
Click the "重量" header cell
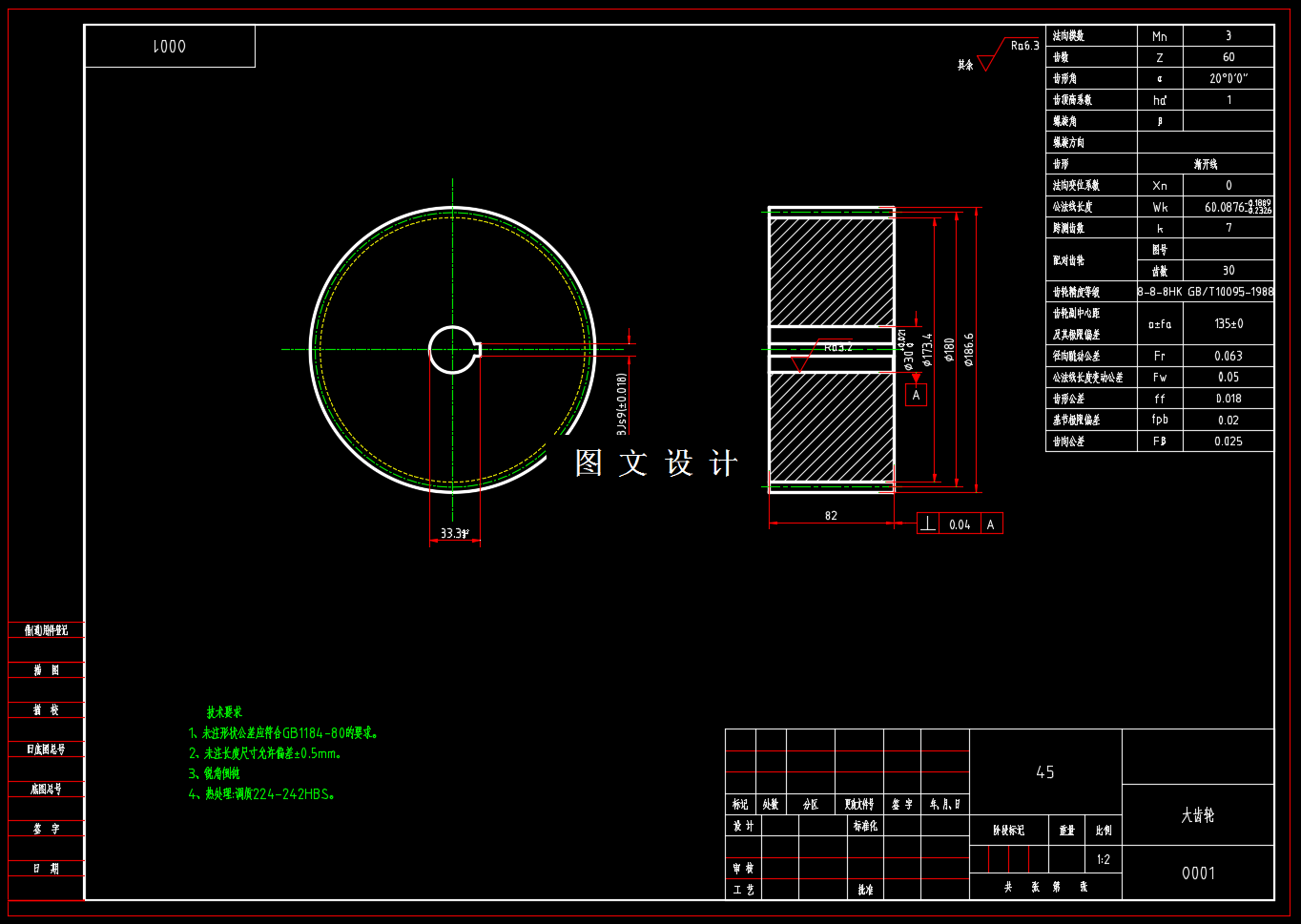(x=1067, y=831)
